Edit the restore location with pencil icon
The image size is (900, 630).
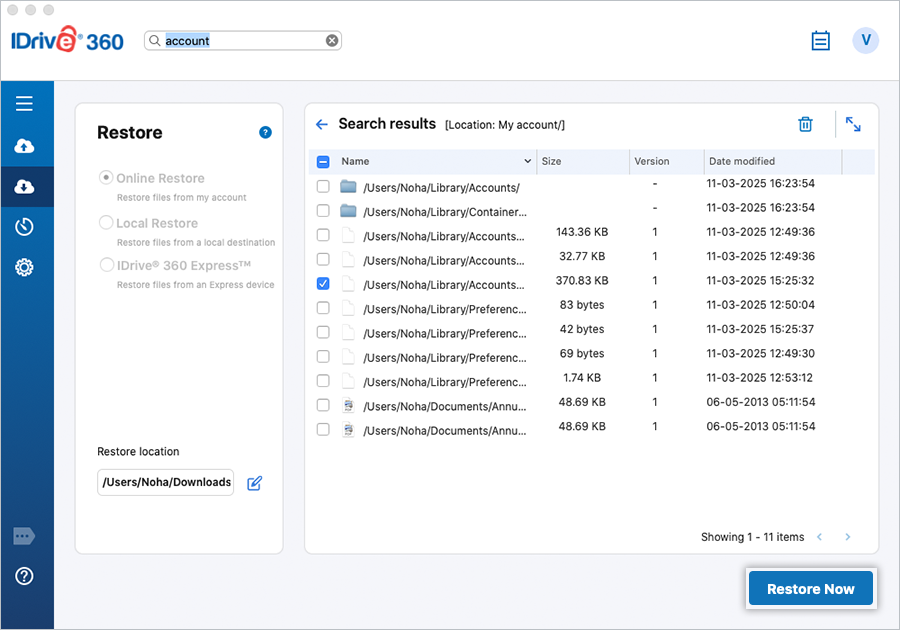tap(254, 483)
